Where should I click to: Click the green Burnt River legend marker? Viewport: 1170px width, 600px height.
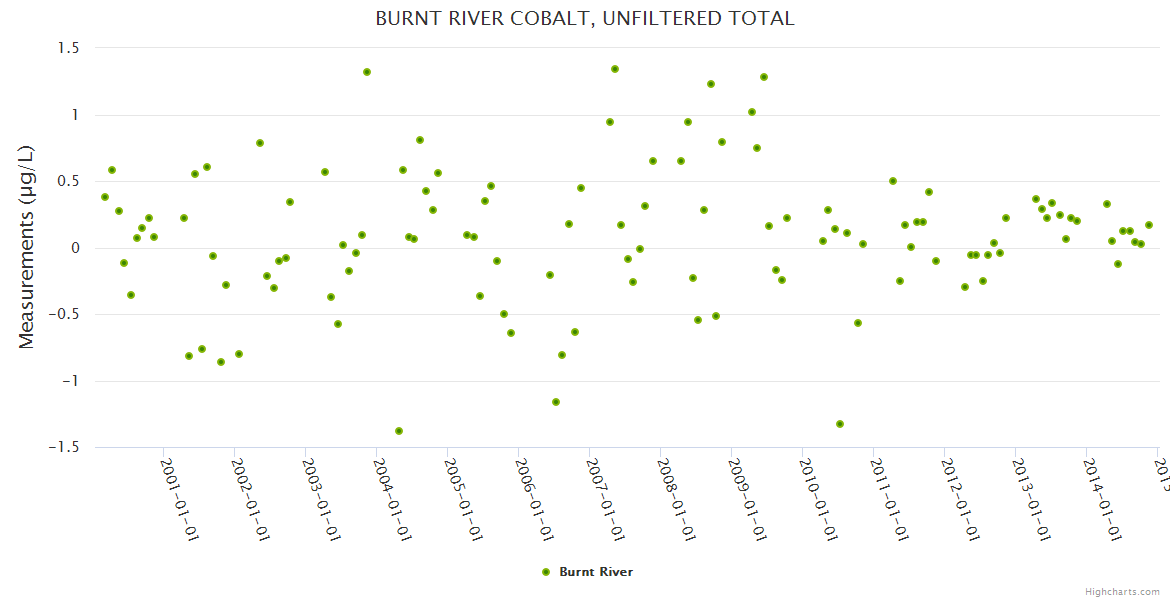pos(545,572)
